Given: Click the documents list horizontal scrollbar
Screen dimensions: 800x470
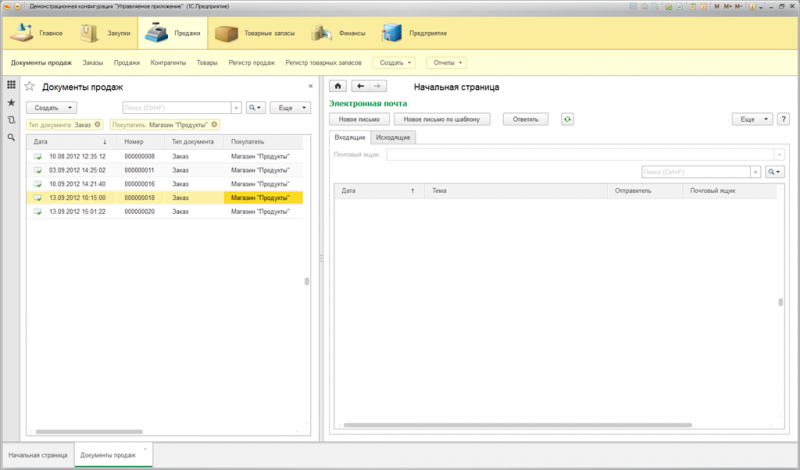Looking at the screenshot, I should click(x=89, y=432).
